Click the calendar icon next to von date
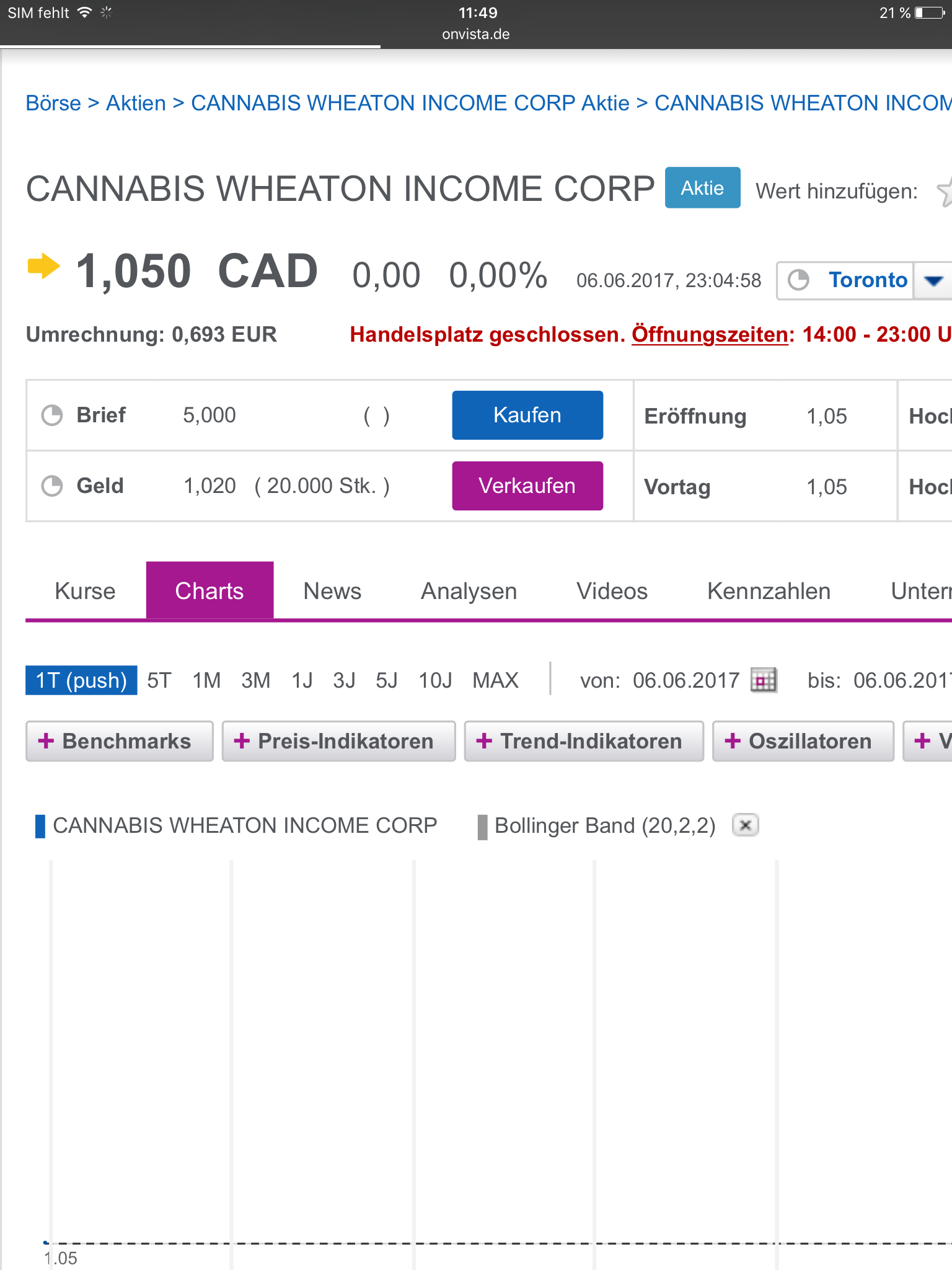The image size is (952, 1270). point(763,680)
